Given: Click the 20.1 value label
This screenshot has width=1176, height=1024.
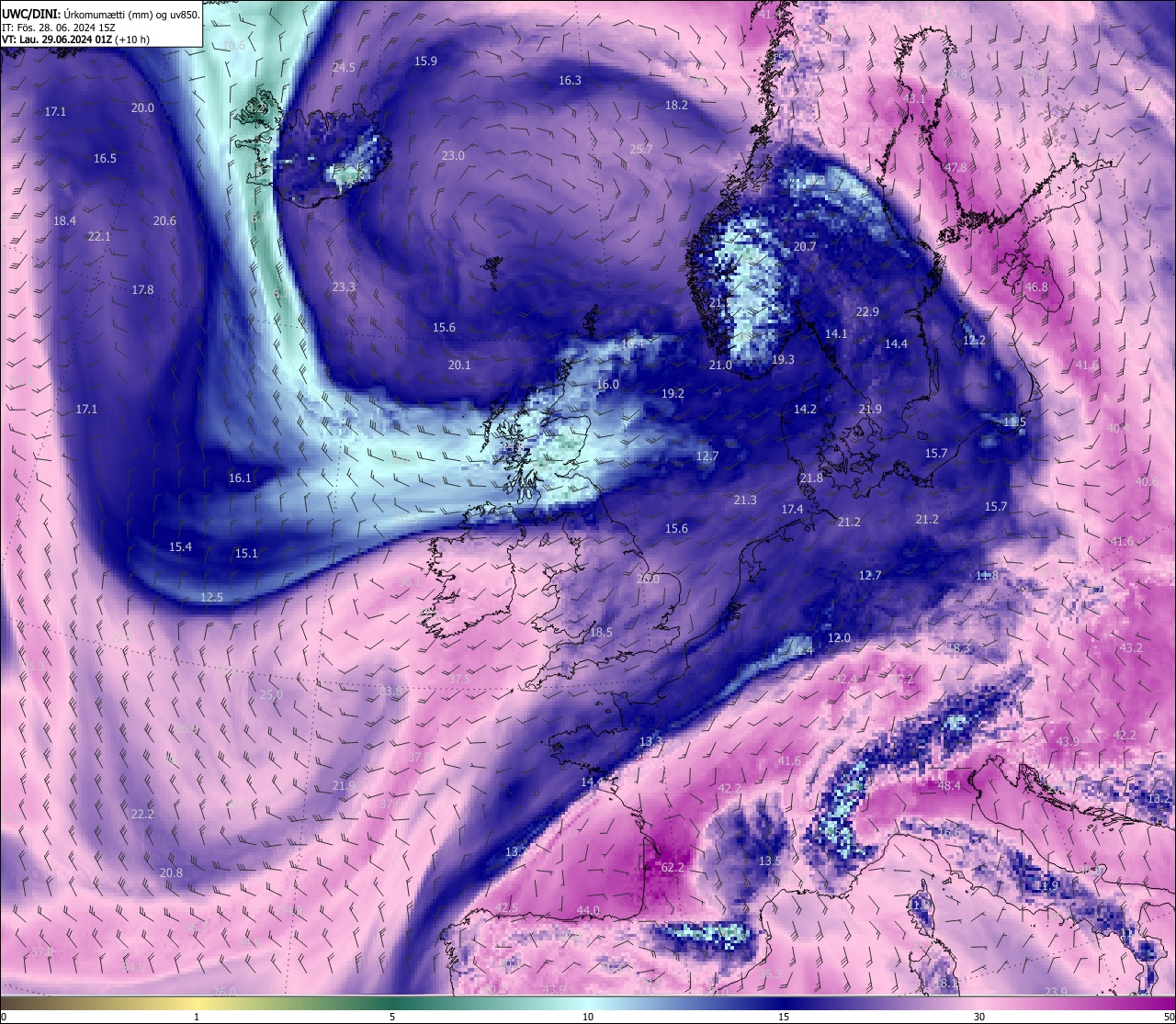Looking at the screenshot, I should point(459,365).
